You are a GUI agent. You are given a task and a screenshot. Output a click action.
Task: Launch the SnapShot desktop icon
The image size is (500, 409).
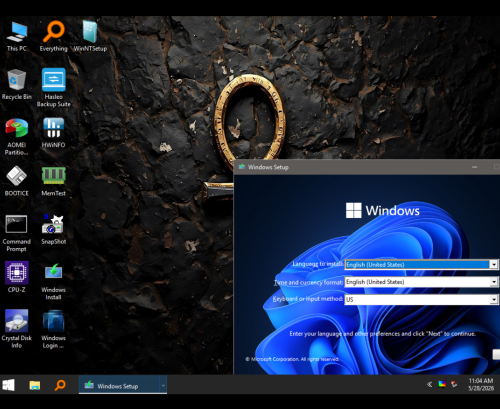tap(53, 229)
